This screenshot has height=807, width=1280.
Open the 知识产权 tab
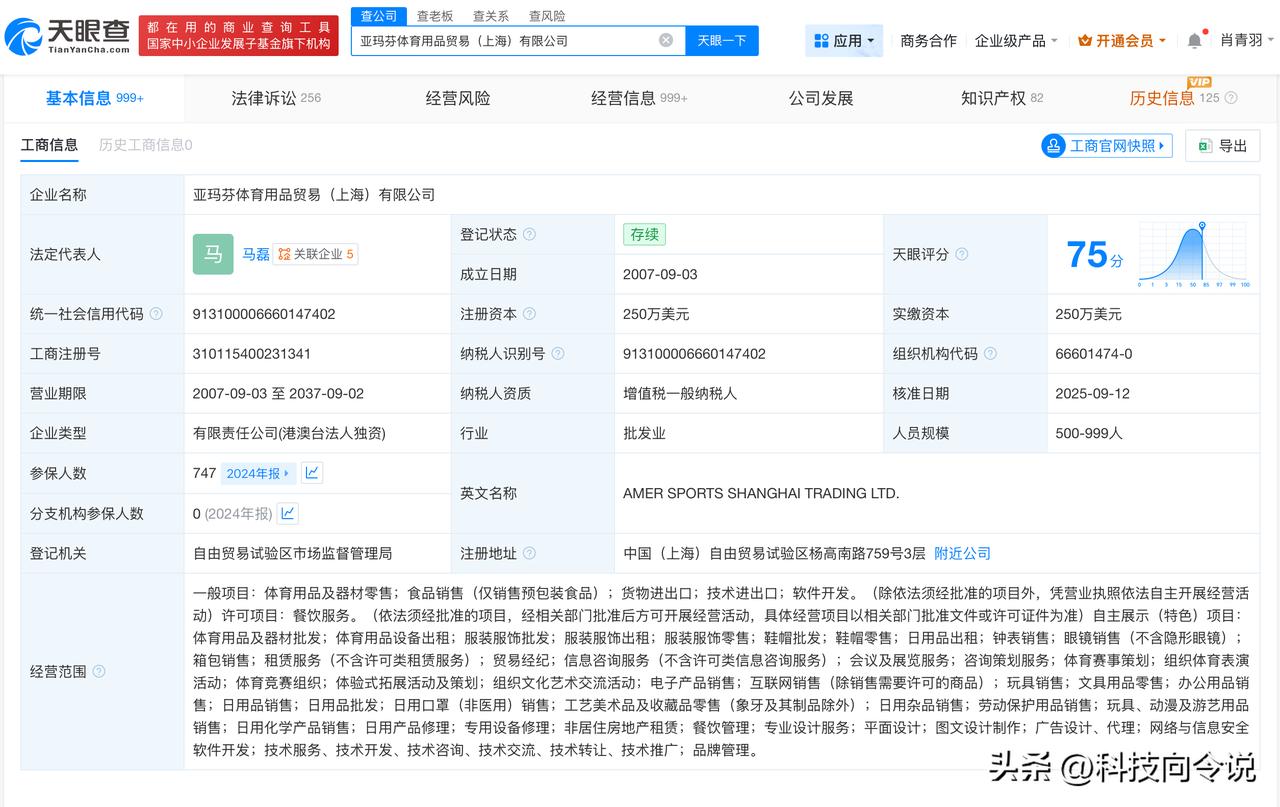[x=1002, y=98]
